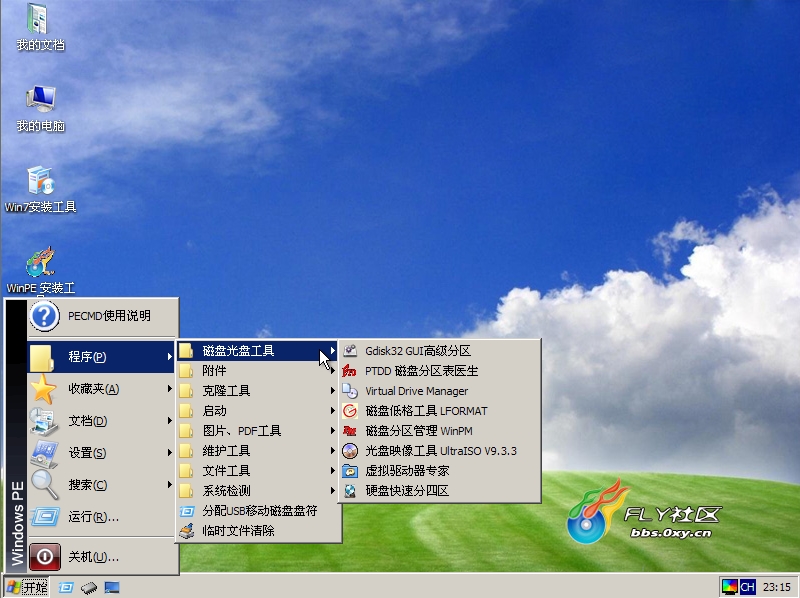Launch 硬盘快速分四区 entry
This screenshot has height=598, width=800.
[x=440, y=490]
